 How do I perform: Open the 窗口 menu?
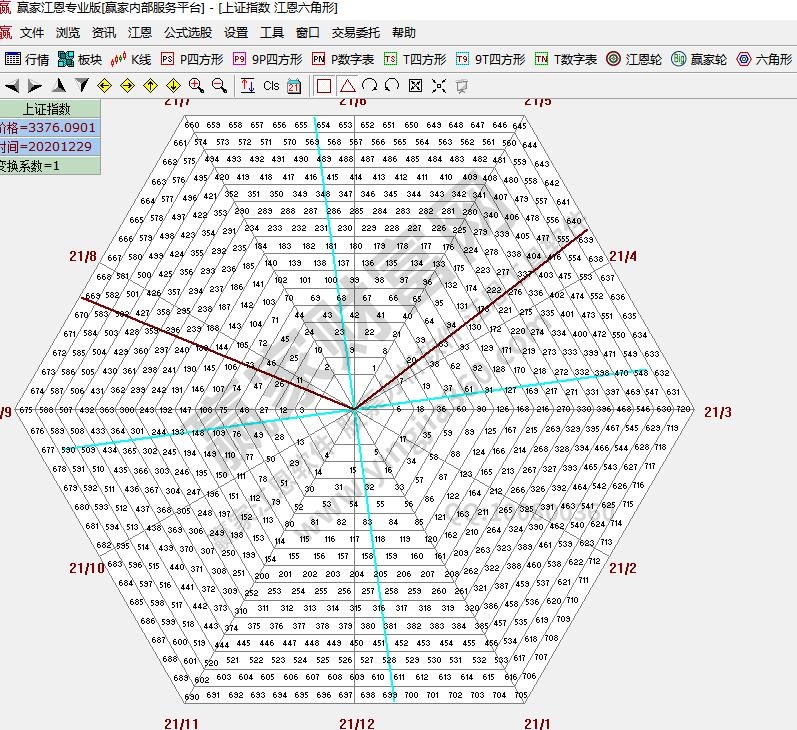point(308,33)
